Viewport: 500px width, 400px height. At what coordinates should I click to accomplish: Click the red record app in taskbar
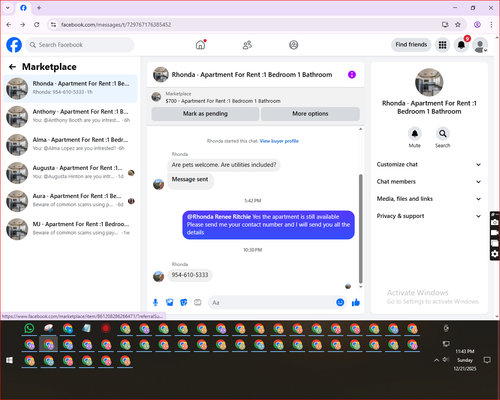pyautogui.click(x=106, y=329)
